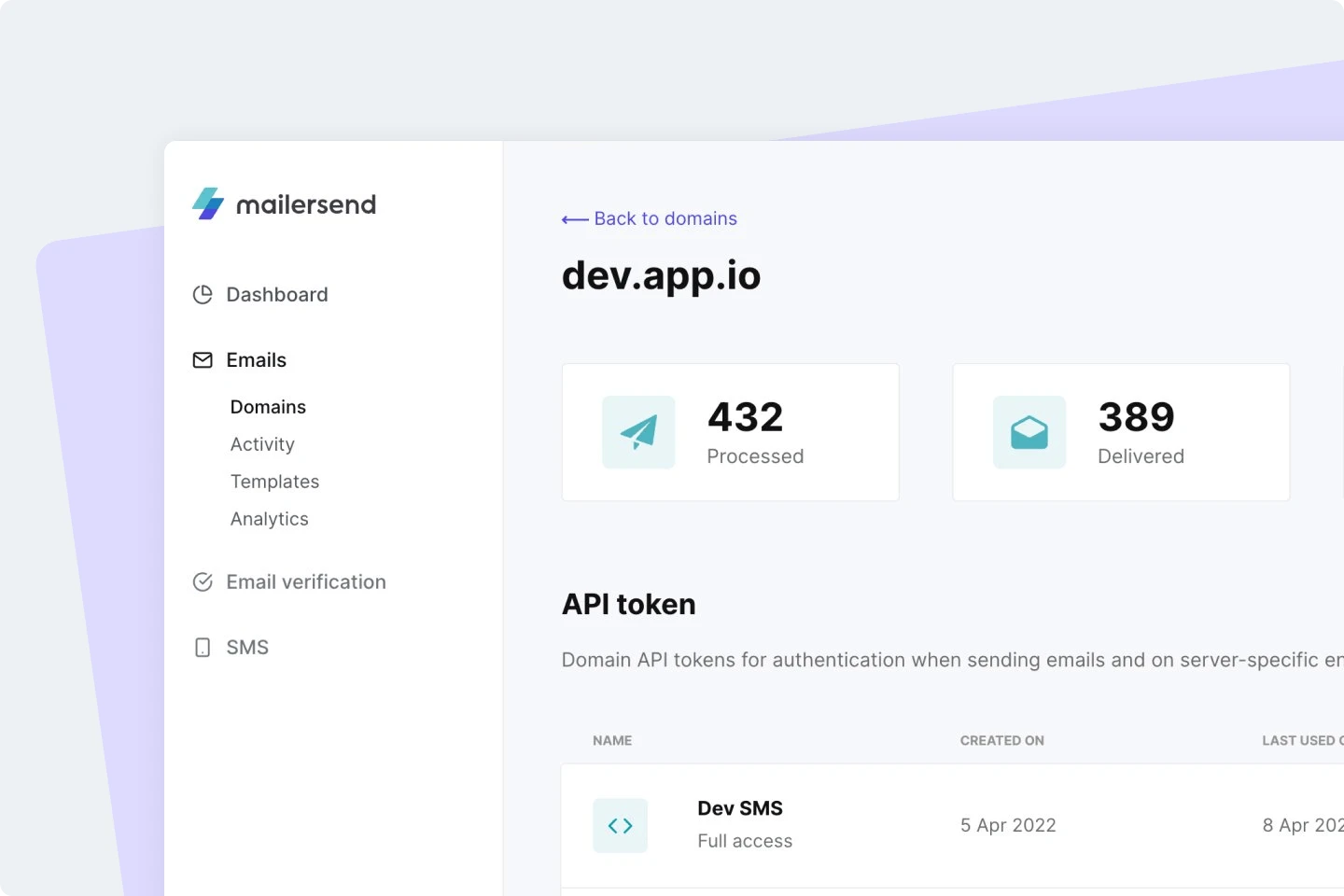1344x896 pixels.
Task: Click the Delivered open envelope icon
Action: [1029, 432]
